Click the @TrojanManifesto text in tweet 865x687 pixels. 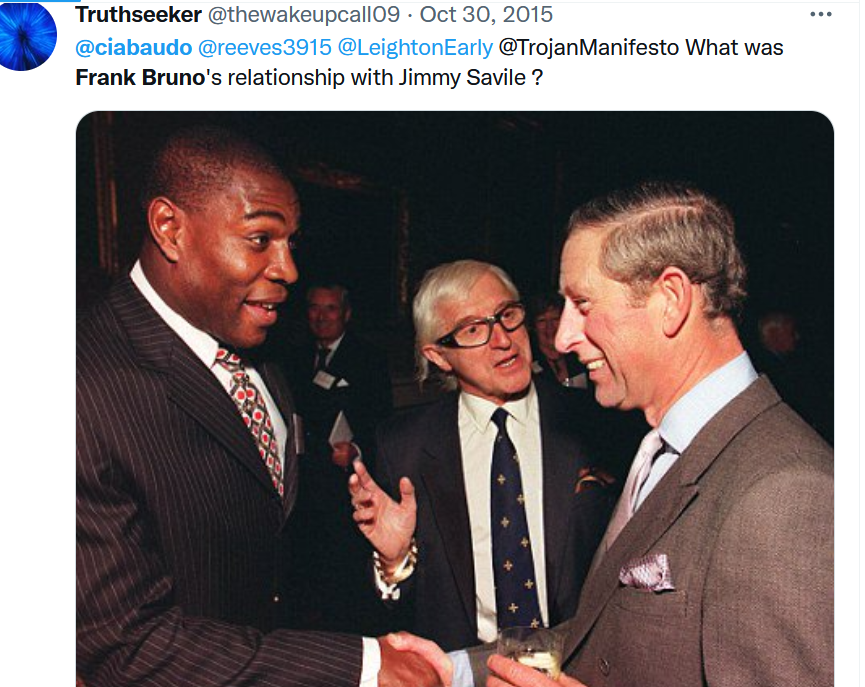click(589, 47)
